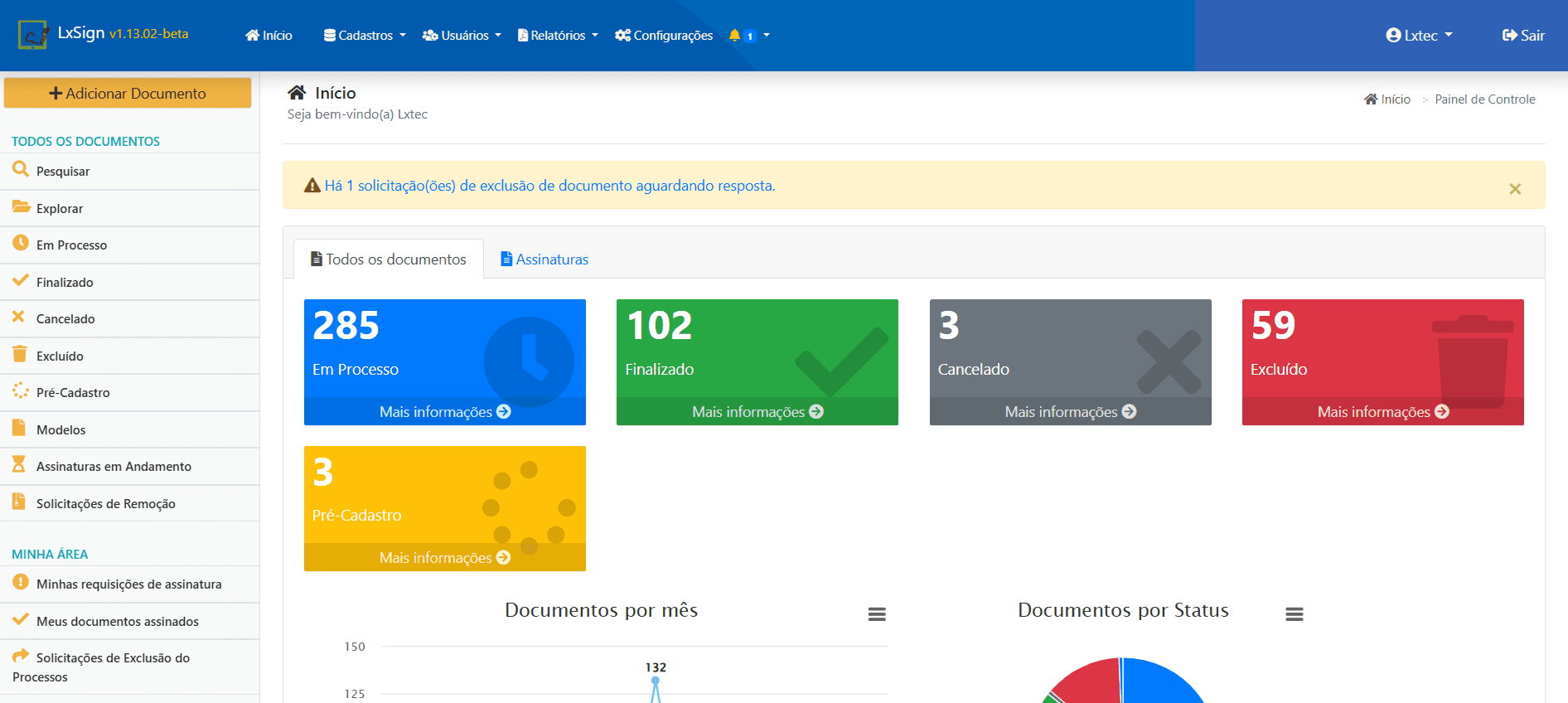Click the LxSign logo icon
The height and width of the screenshot is (703, 1568).
point(33,35)
